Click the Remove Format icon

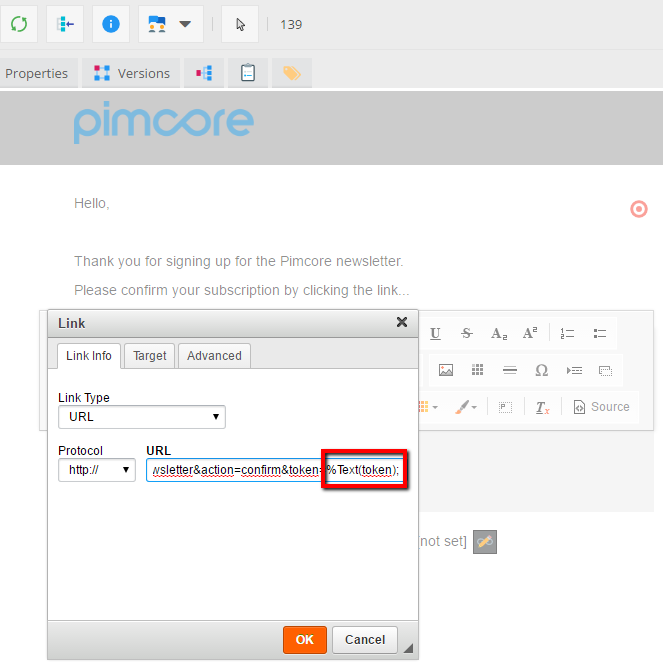[x=542, y=407]
